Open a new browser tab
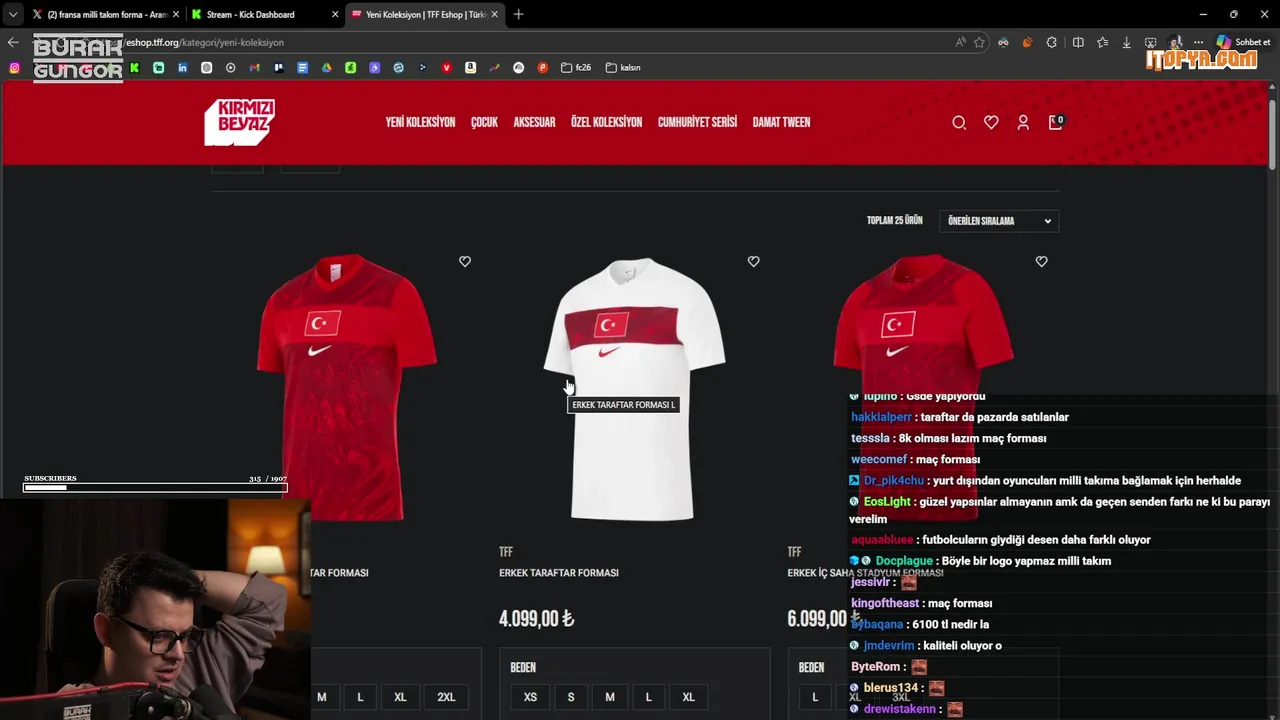The width and height of the screenshot is (1280, 720). pyautogui.click(x=518, y=14)
